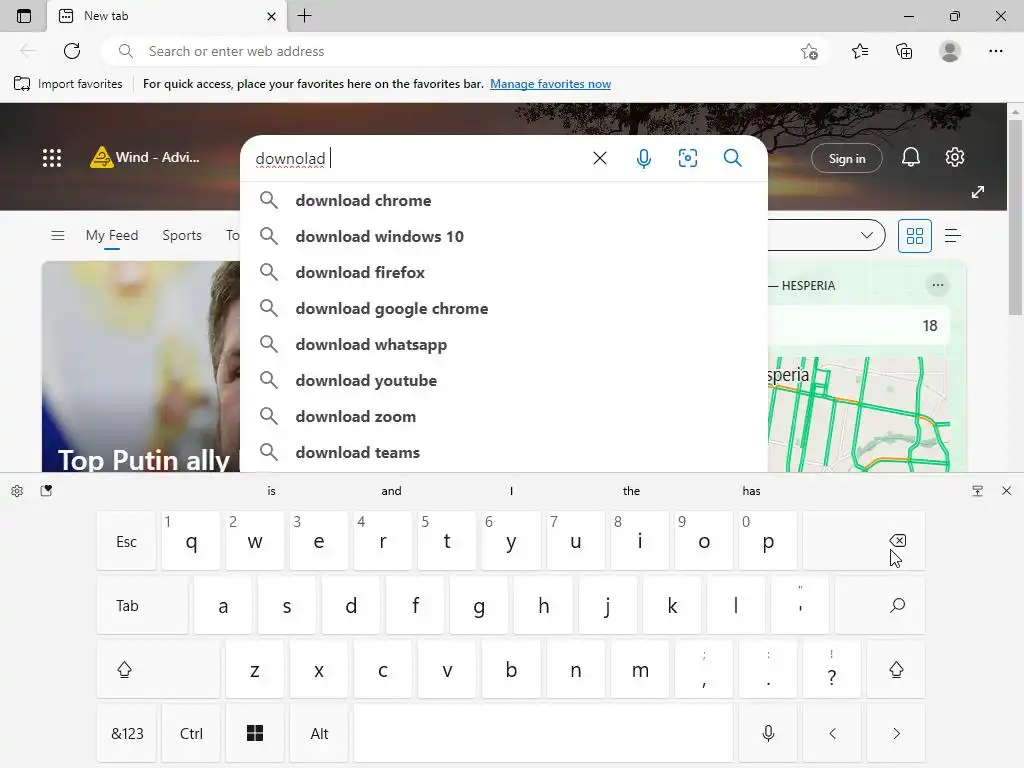Image resolution: width=1024 pixels, height=768 pixels.
Task: Select suggestion download windows 10
Action: [x=504, y=236]
